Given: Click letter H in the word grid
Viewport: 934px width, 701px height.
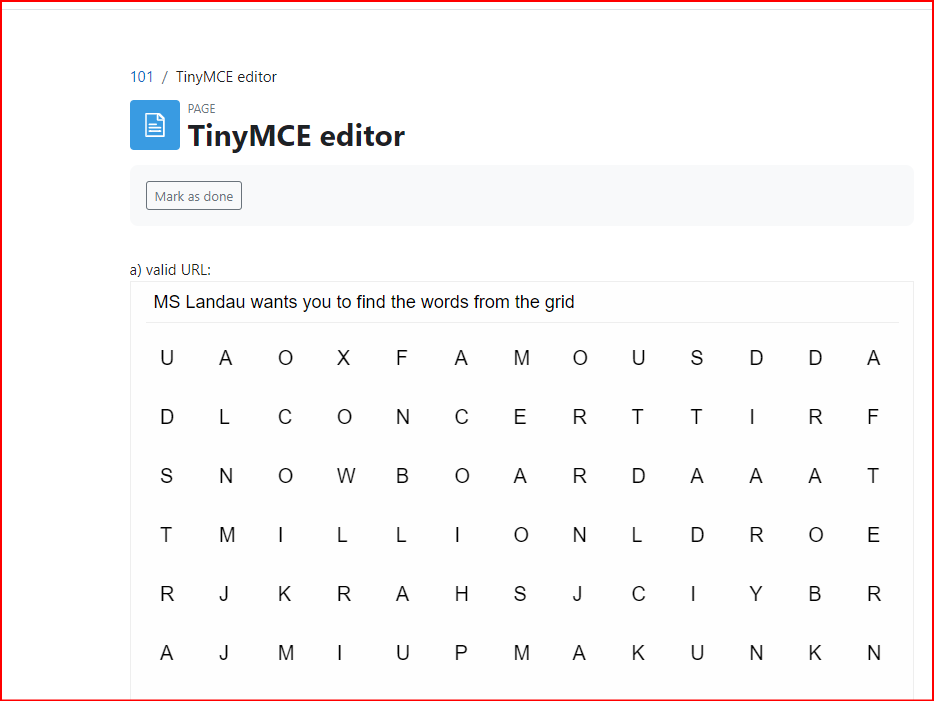Looking at the screenshot, I should [462, 594].
